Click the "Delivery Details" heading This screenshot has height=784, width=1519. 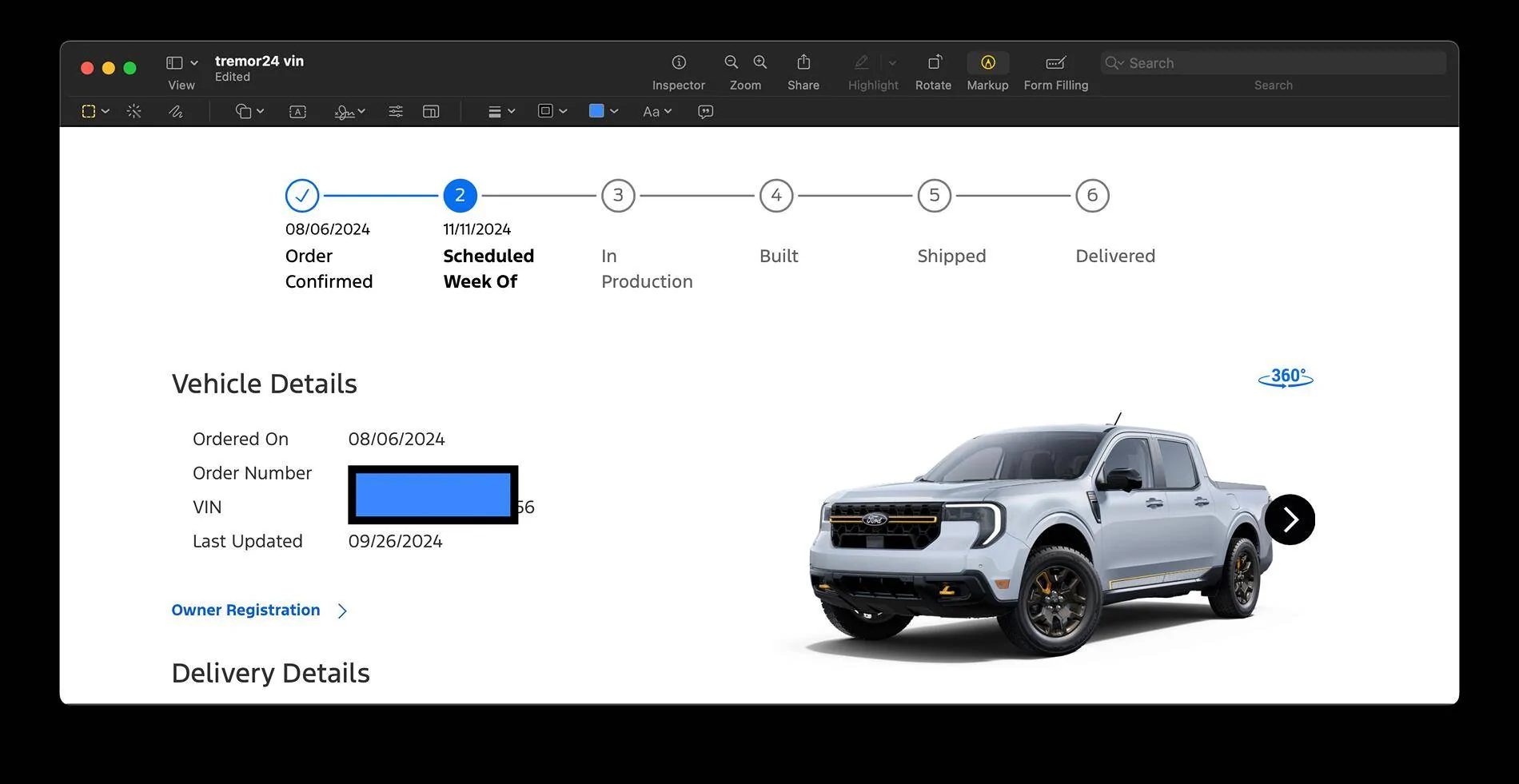point(271,673)
